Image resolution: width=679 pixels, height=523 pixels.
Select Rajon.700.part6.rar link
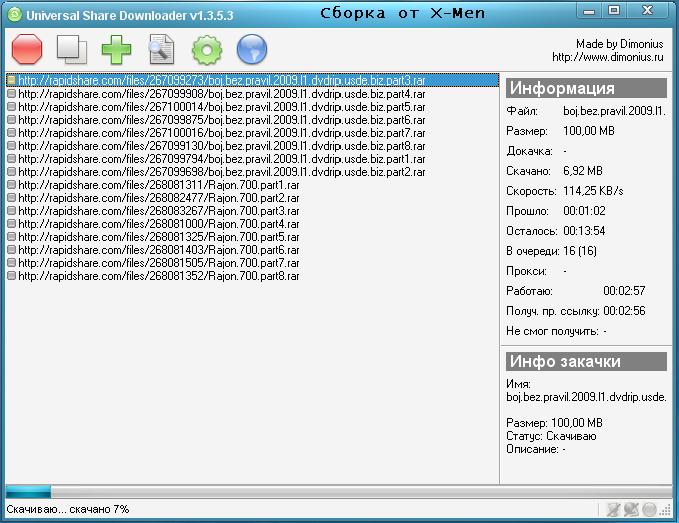tap(159, 250)
